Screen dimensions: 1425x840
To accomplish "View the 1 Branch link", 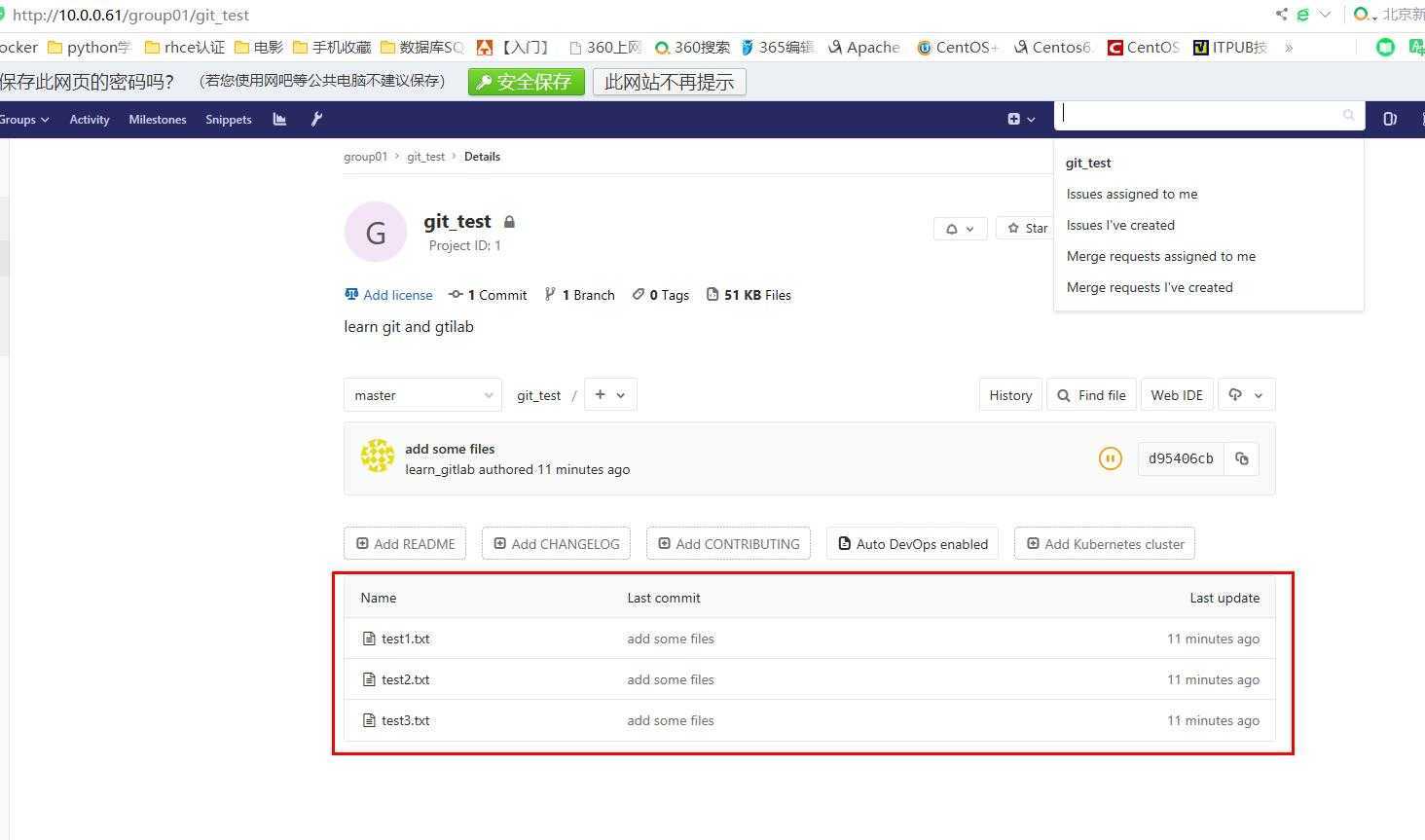I will click(579, 295).
